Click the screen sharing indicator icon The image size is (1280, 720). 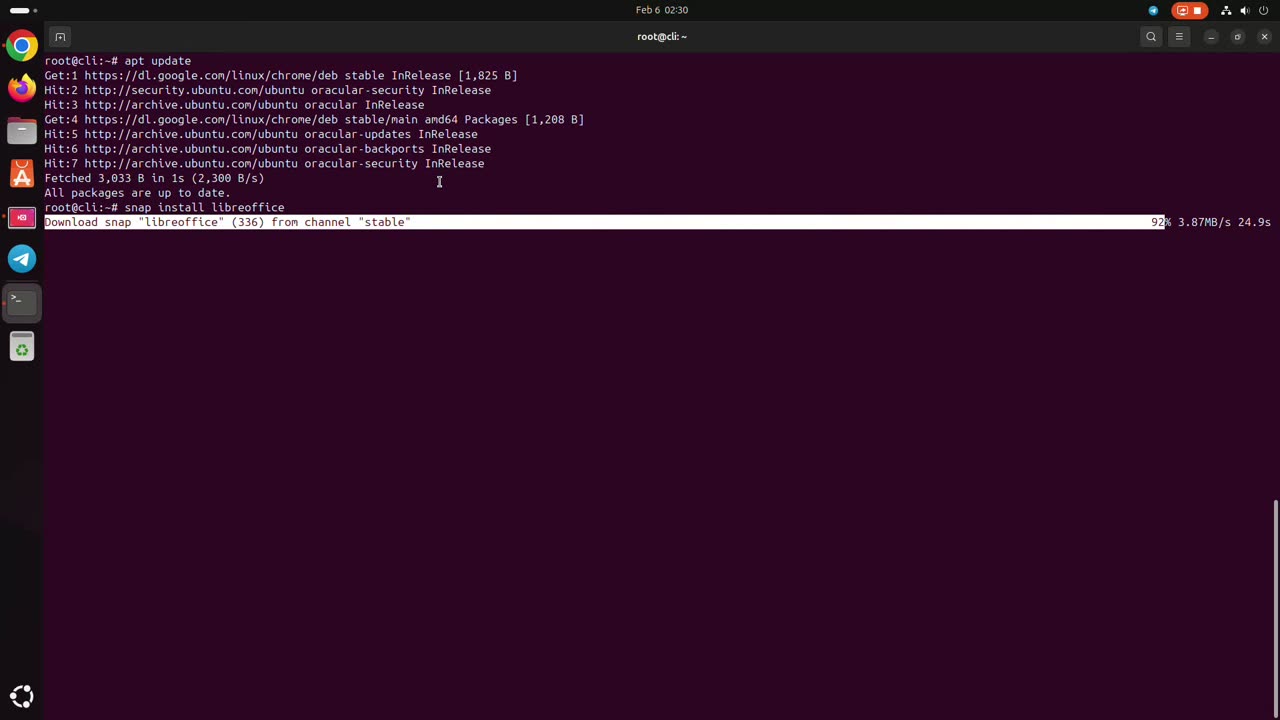click(x=1182, y=10)
